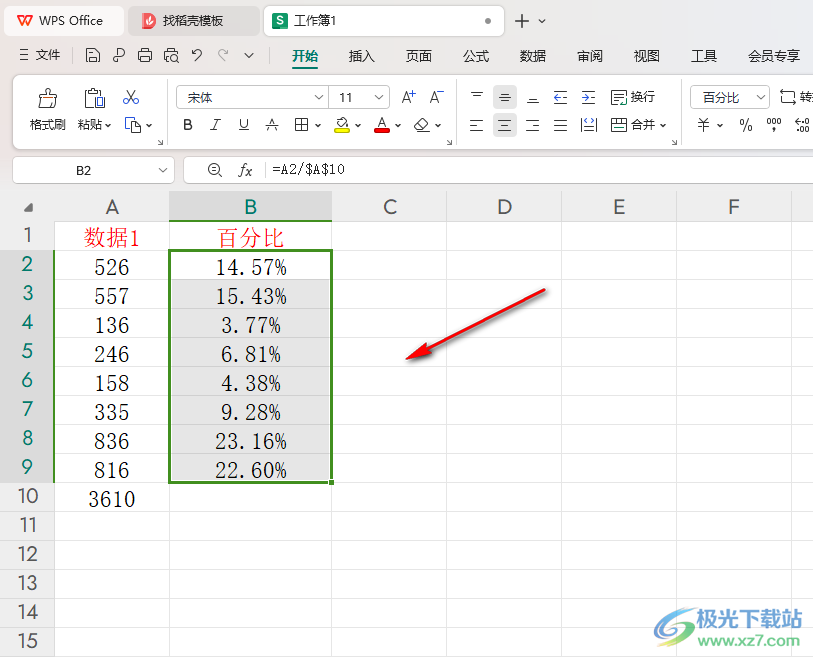Click the Wrap Text (换行) button
Screen dimensions: 813x657
click(x=633, y=97)
